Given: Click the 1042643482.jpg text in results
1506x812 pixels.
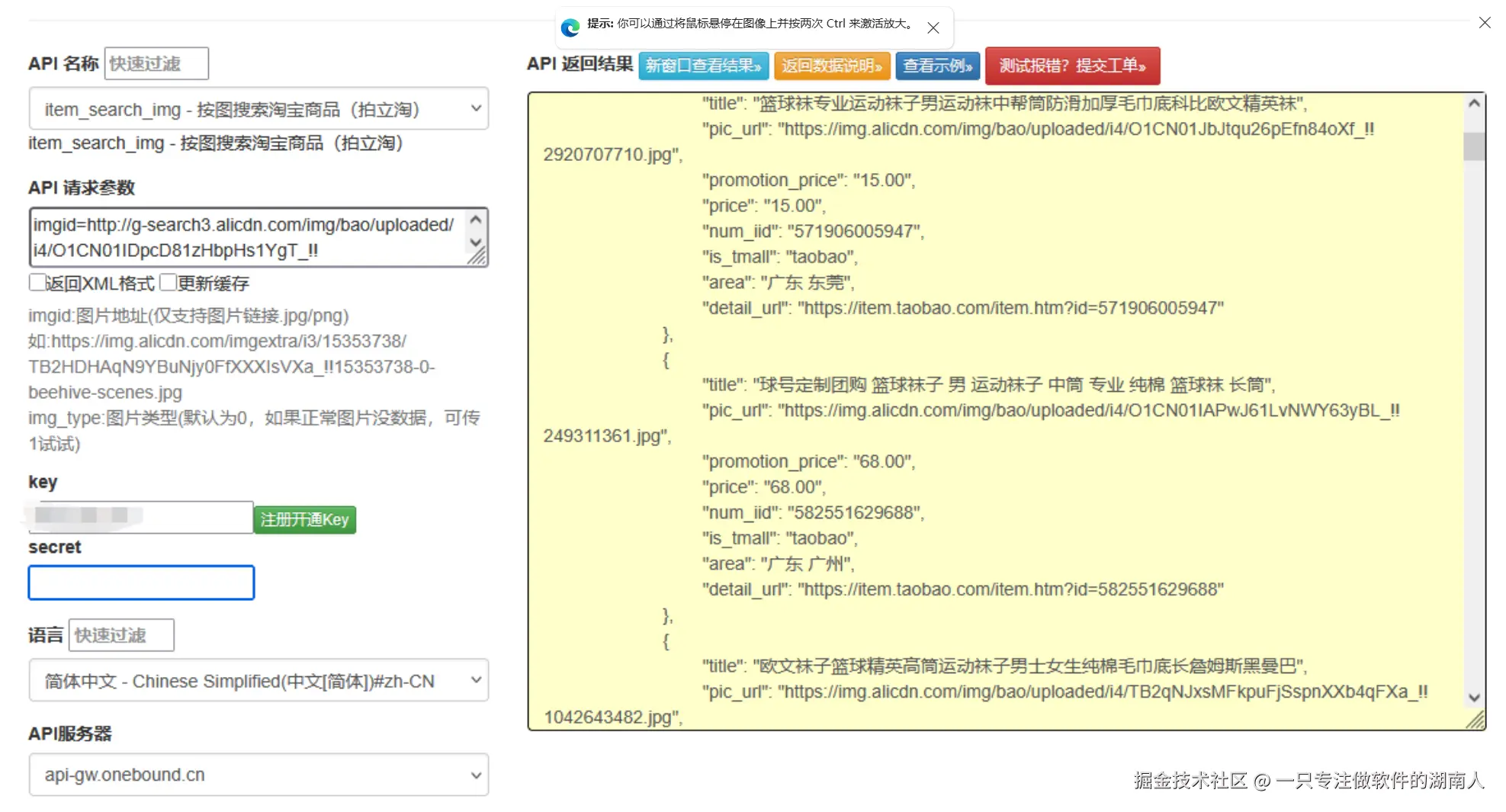Looking at the screenshot, I should [x=613, y=717].
